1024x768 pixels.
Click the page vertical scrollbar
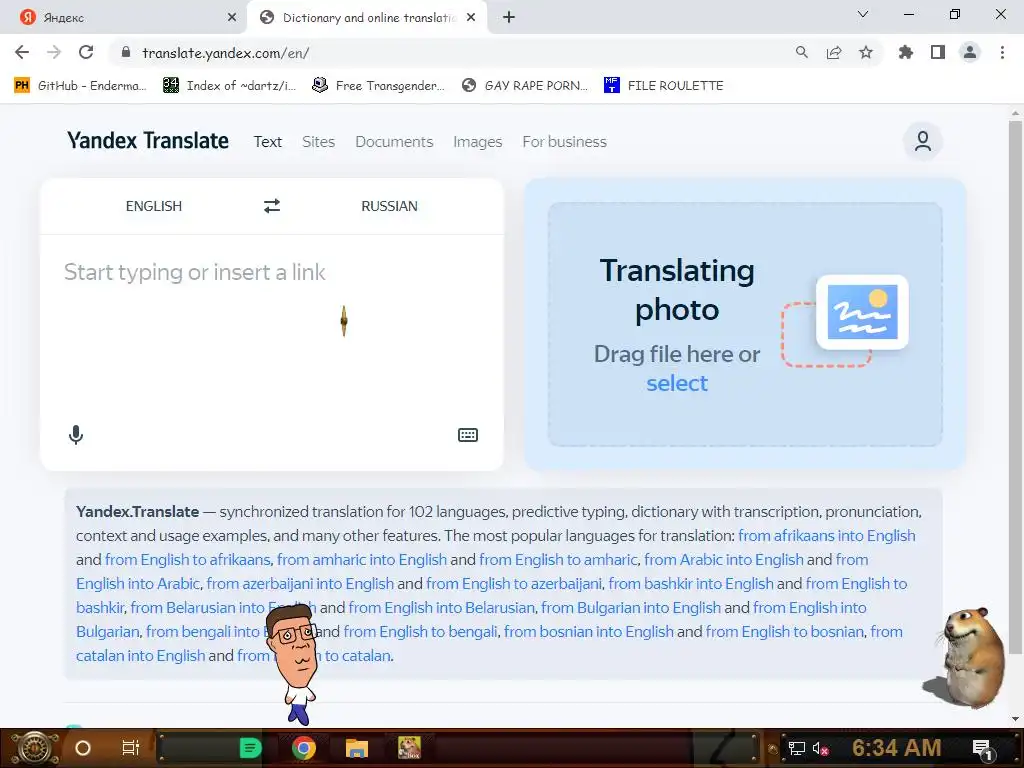(x=1015, y=385)
